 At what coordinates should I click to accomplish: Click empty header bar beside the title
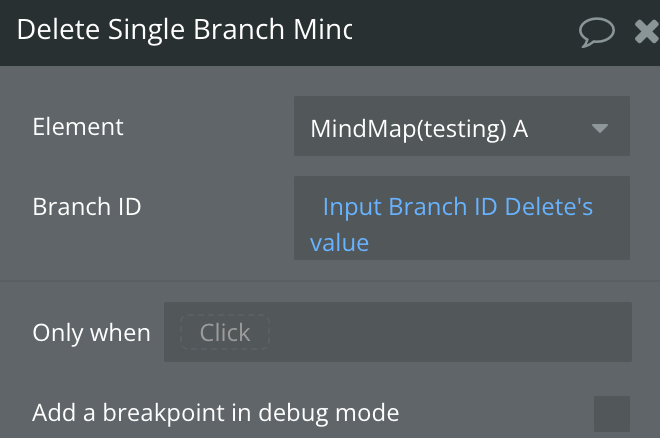point(463,32)
